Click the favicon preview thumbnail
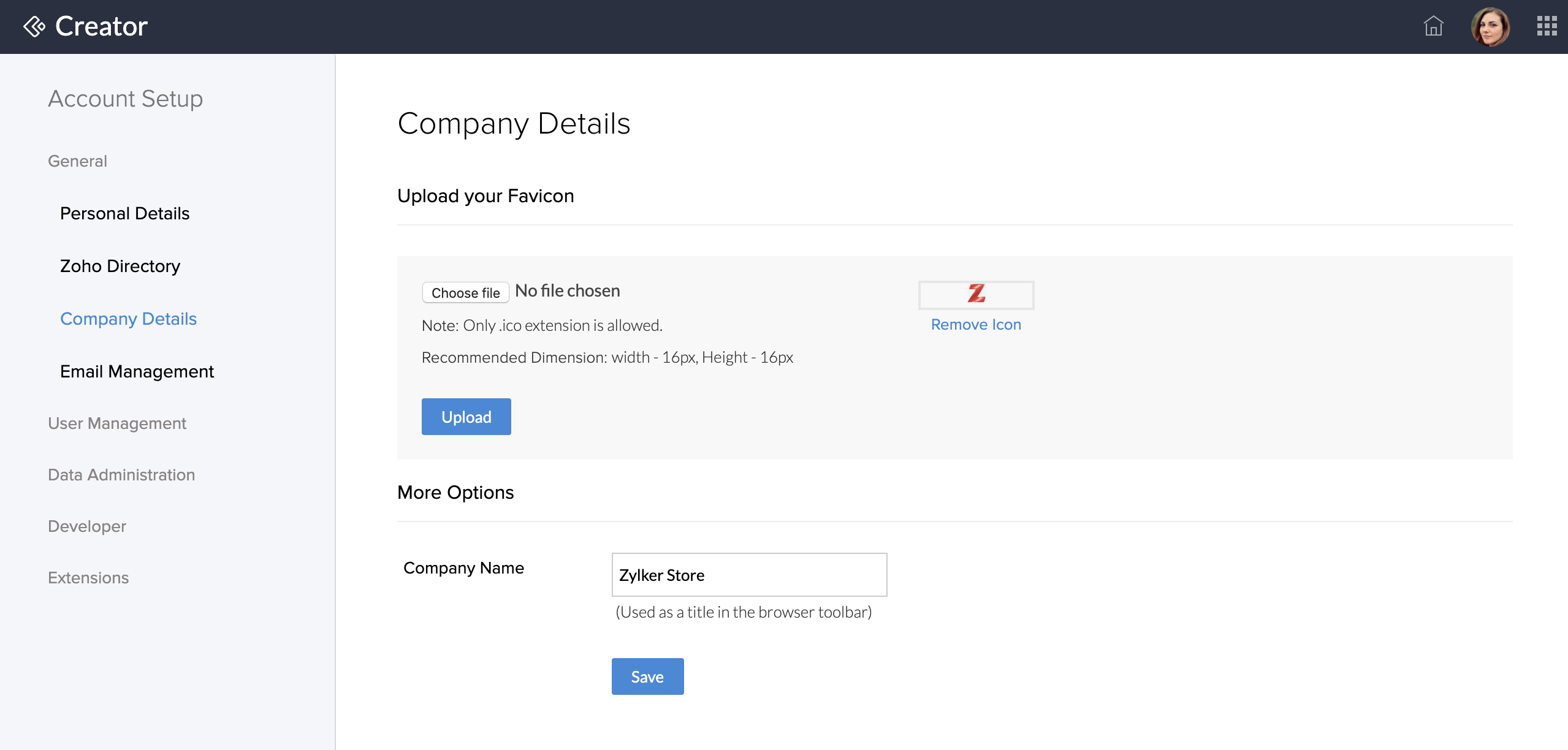Image resolution: width=1568 pixels, height=750 pixels. pyautogui.click(x=976, y=295)
